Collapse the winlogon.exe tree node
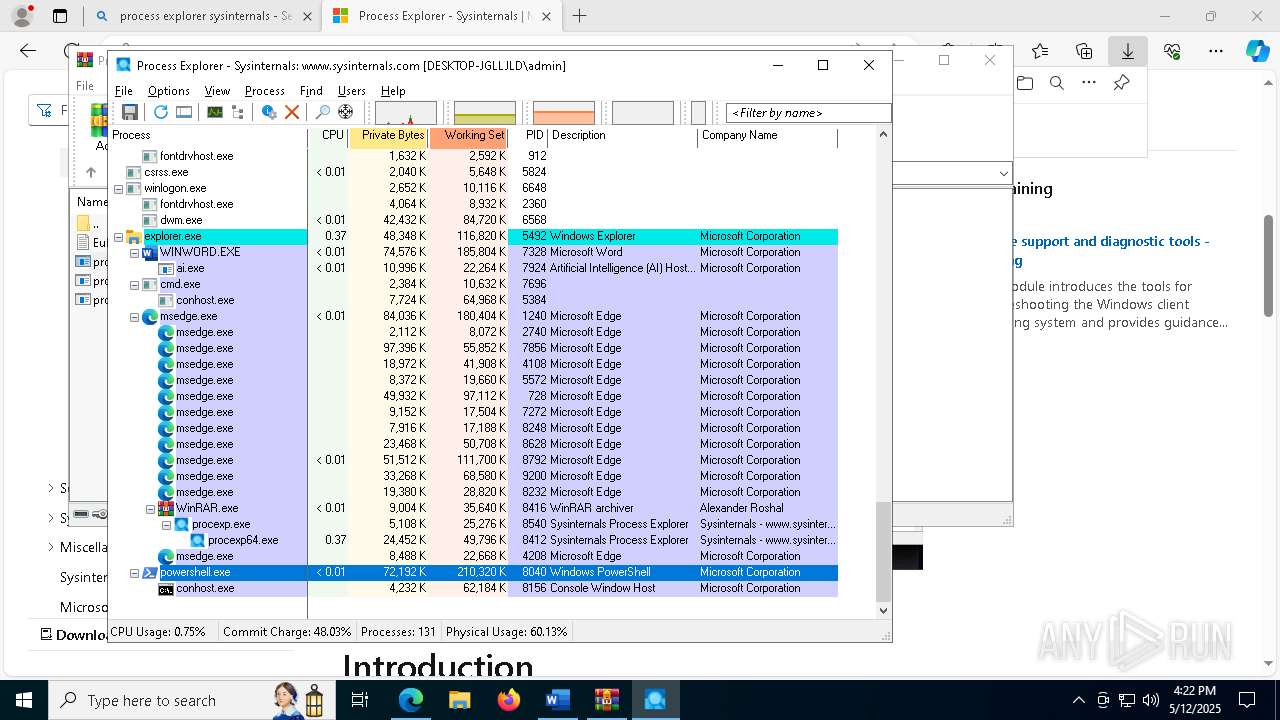Viewport: 1280px width, 720px height. (119, 188)
